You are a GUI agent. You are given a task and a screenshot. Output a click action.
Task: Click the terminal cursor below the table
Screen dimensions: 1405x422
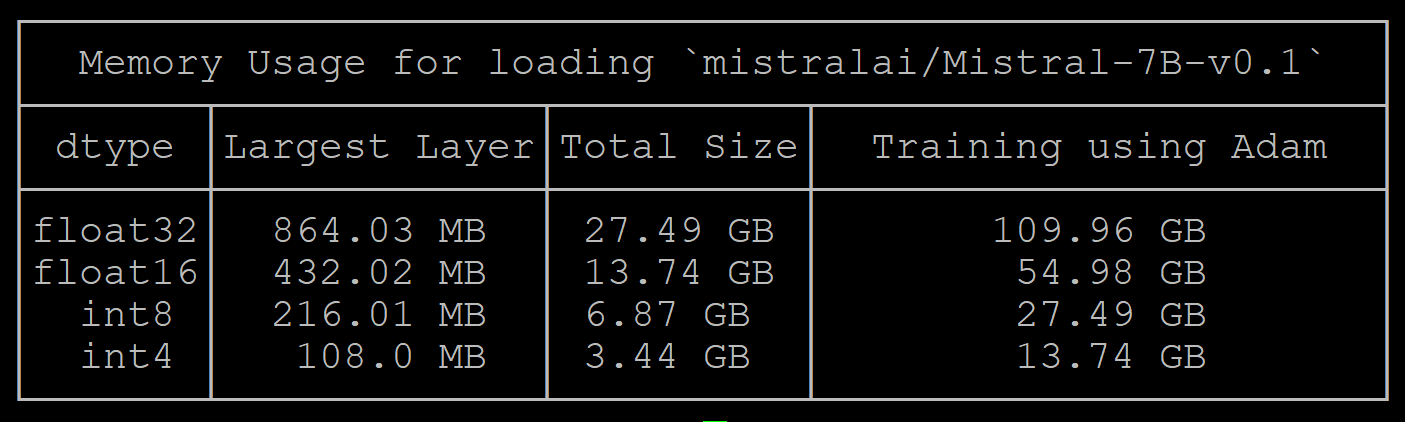click(714, 420)
